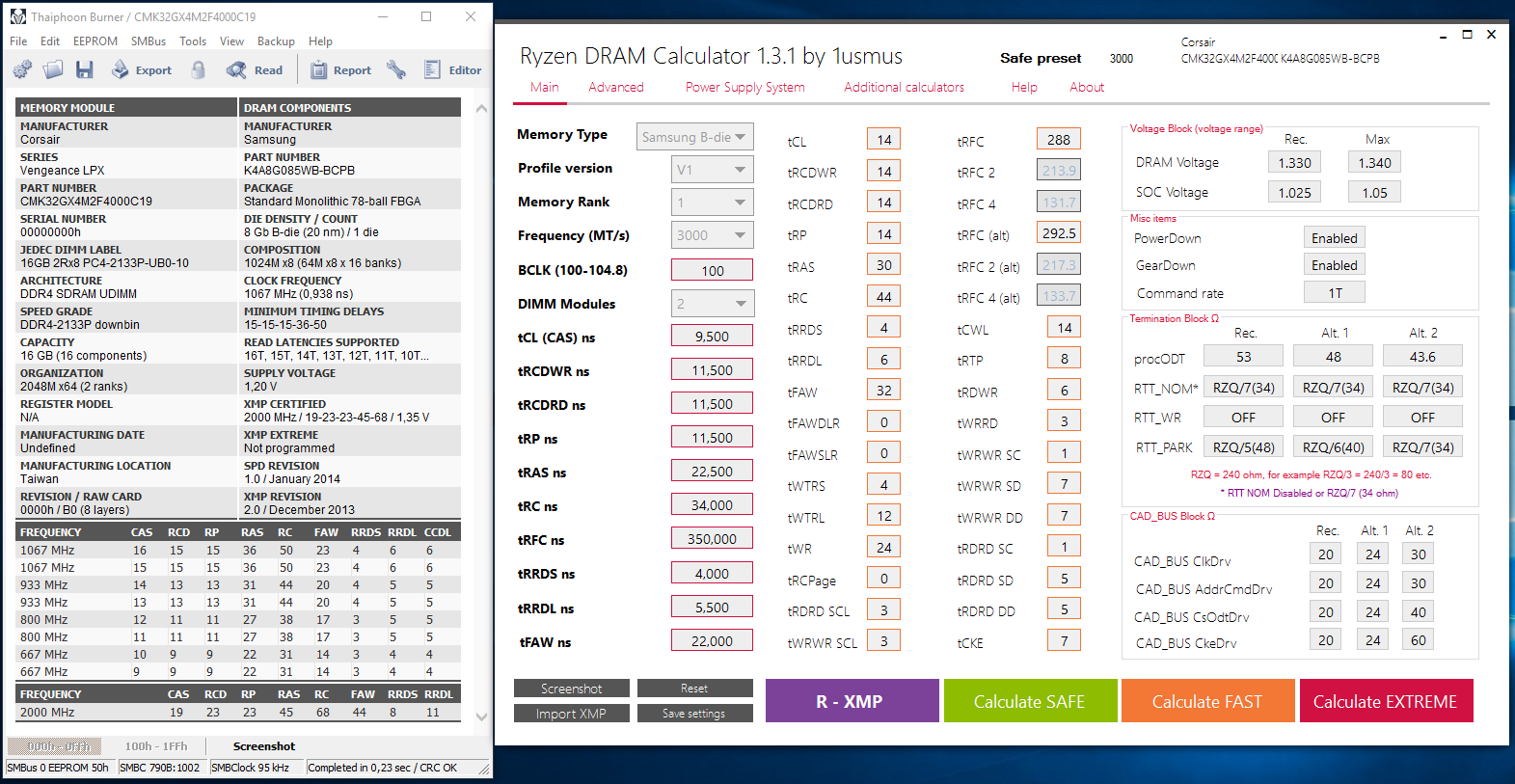This screenshot has width=1515, height=784.
Task: Click the tRFC ns input field
Action: tap(713, 539)
